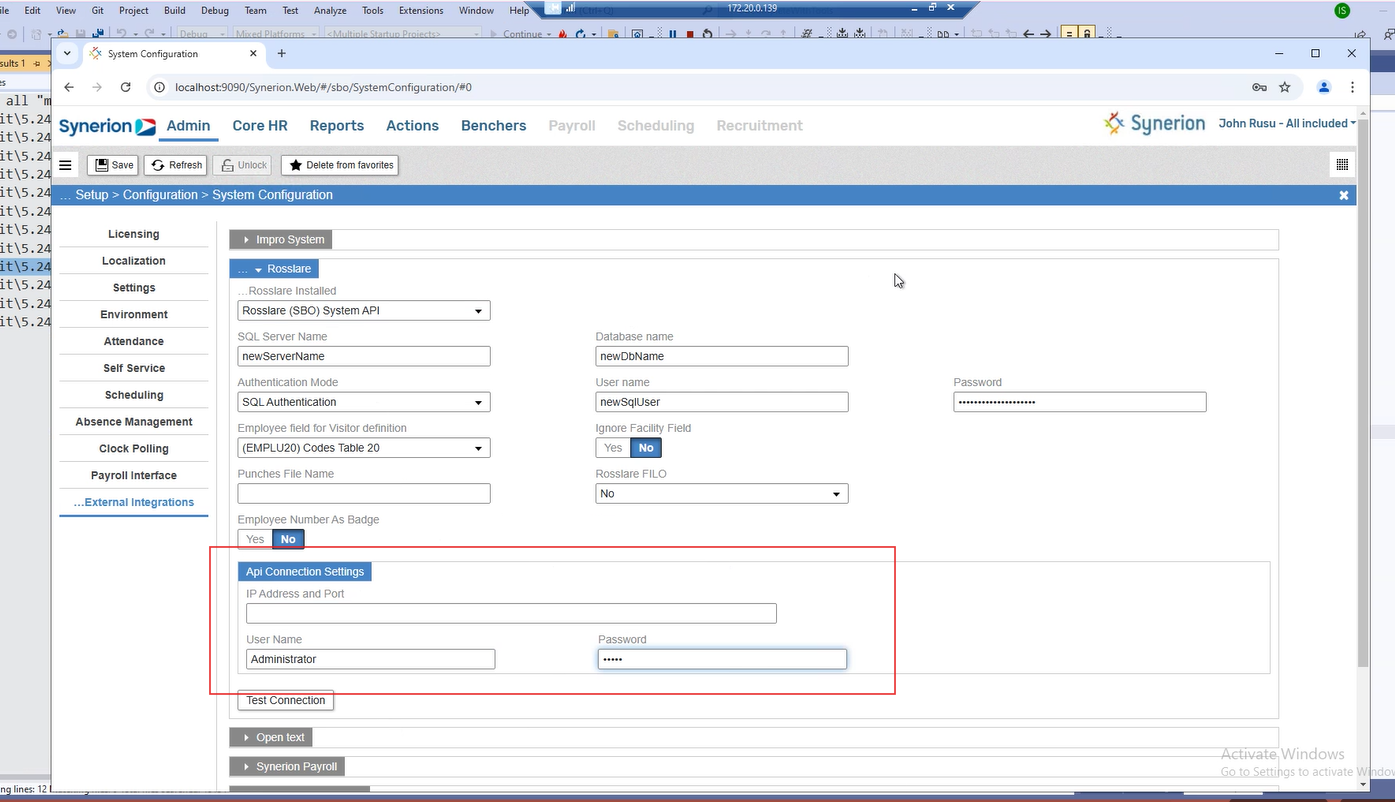This screenshot has height=802, width=1395.
Task: Click the SQL Password field
Action: (x=1080, y=402)
